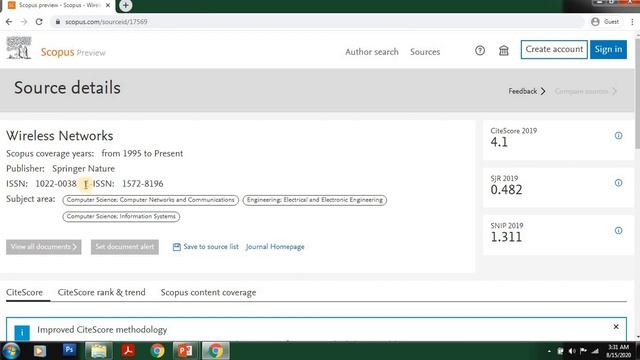
Task: Show info for SJR 2019
Action: click(x=618, y=183)
